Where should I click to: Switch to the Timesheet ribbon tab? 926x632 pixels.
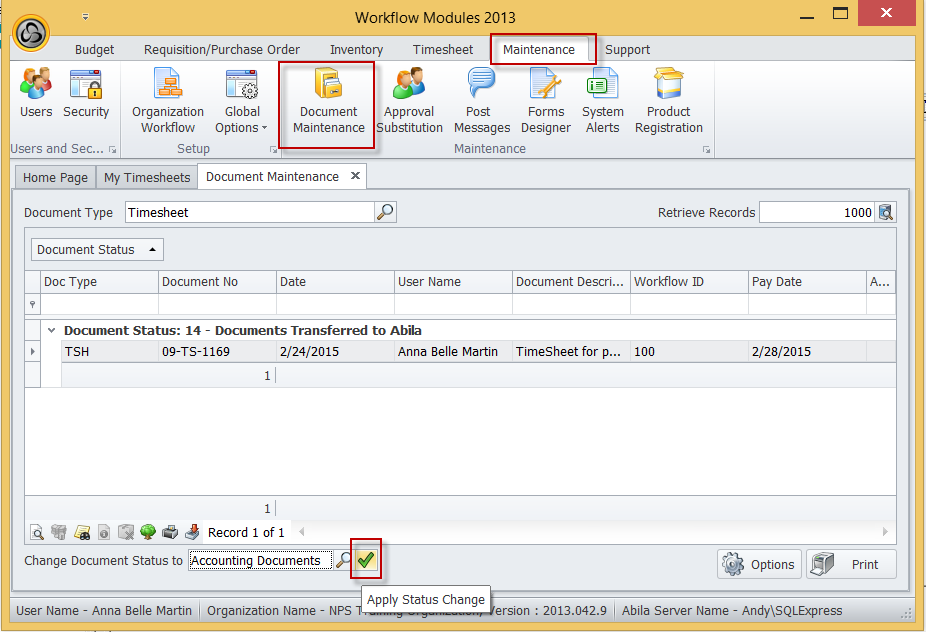coord(443,49)
